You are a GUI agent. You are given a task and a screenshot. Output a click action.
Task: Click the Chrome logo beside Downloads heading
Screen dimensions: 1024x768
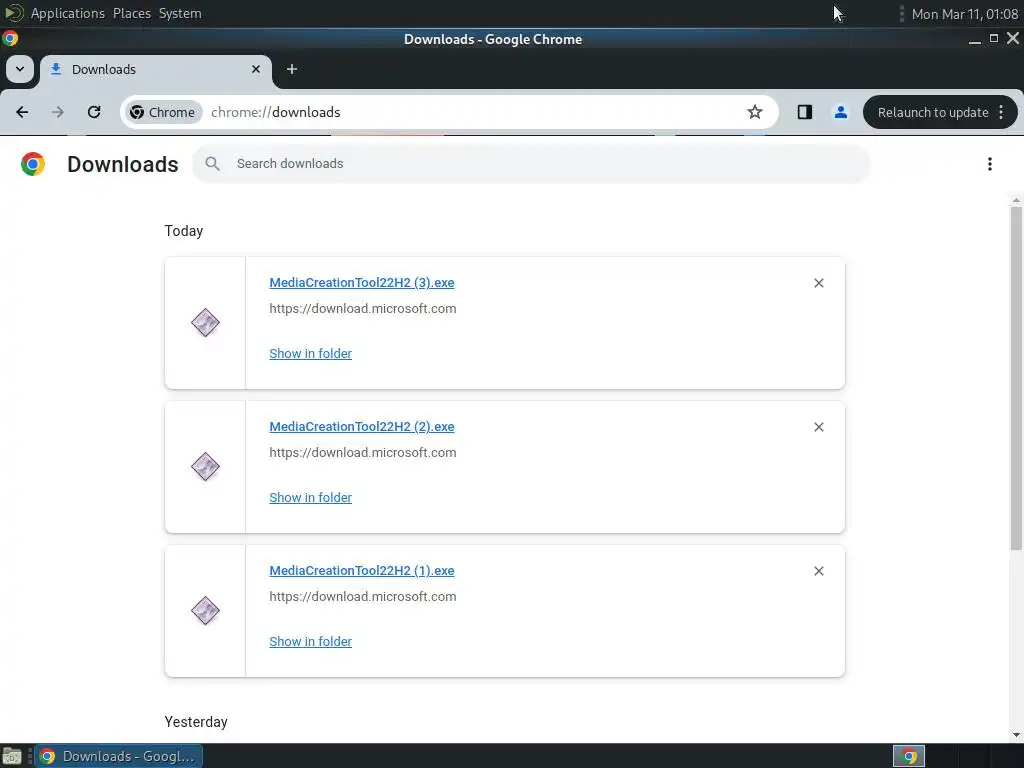33,164
